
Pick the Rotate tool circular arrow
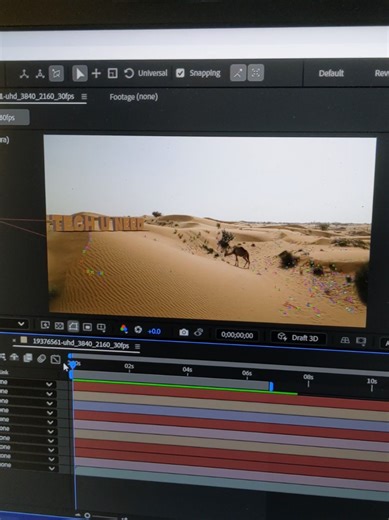129,73
